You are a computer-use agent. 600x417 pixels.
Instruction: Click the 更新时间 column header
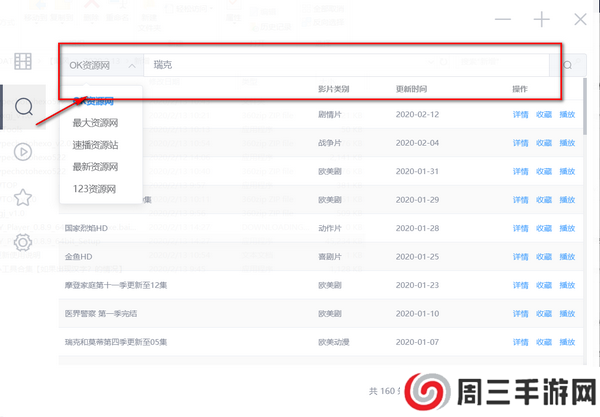click(x=411, y=89)
